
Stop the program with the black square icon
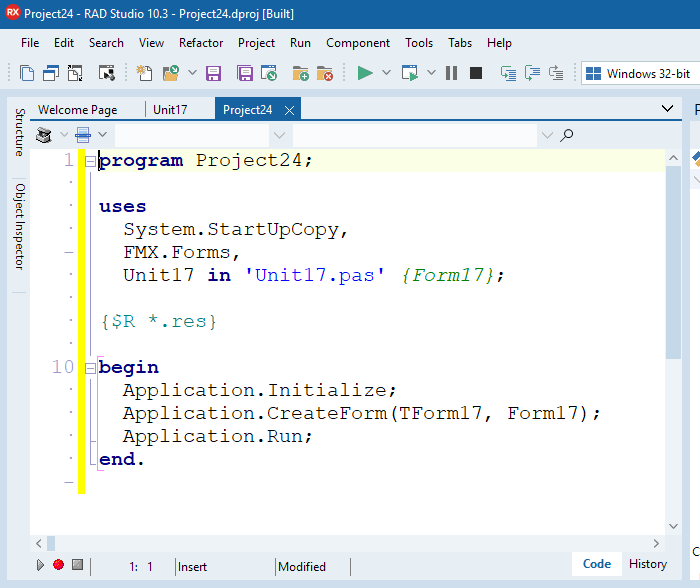click(x=476, y=73)
